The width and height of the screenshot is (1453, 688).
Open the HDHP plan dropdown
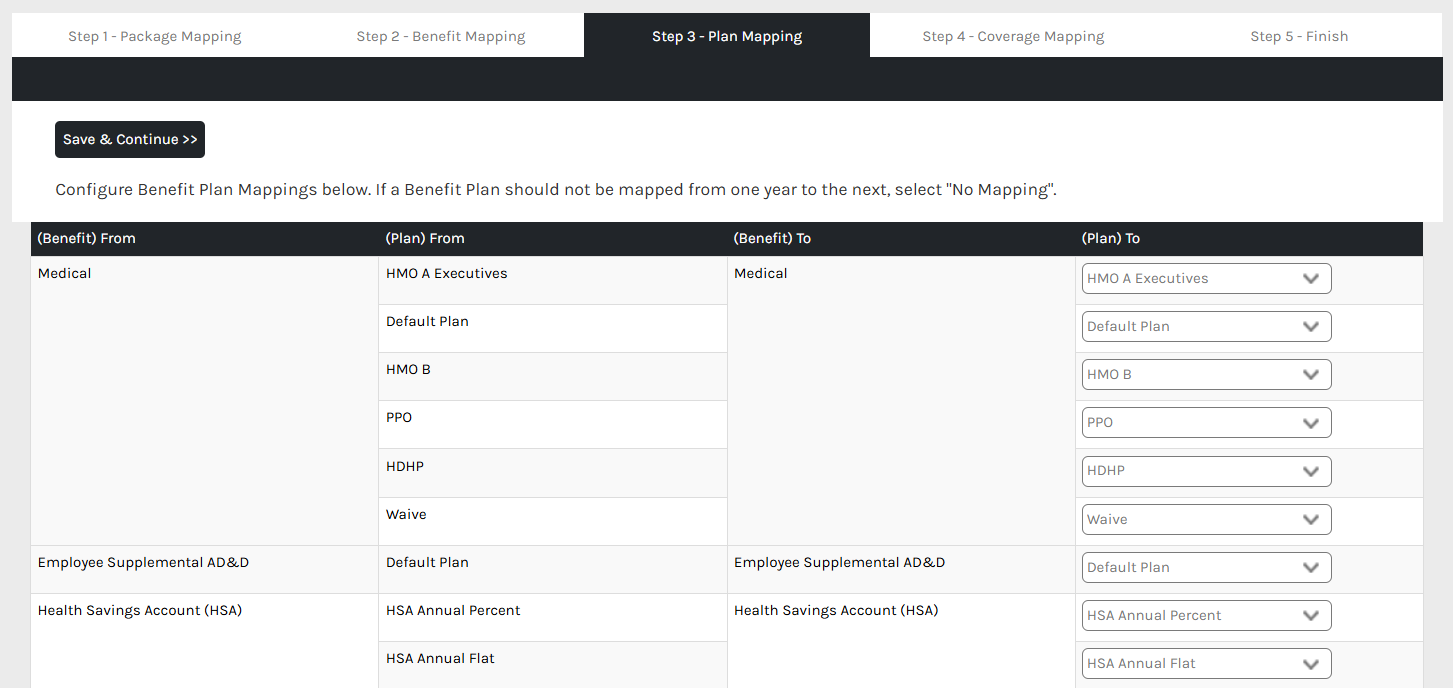(1207, 471)
